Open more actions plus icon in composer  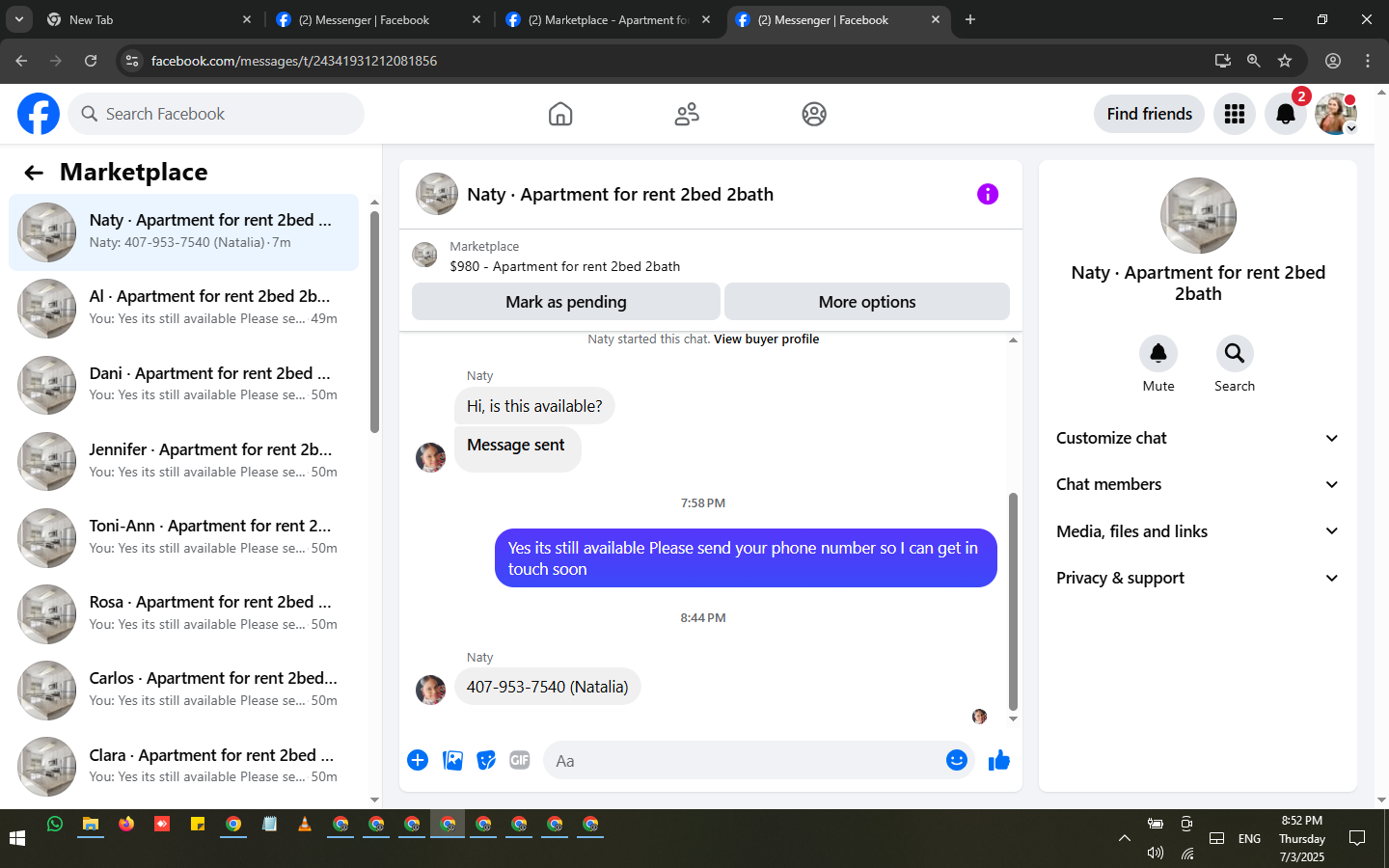418,760
